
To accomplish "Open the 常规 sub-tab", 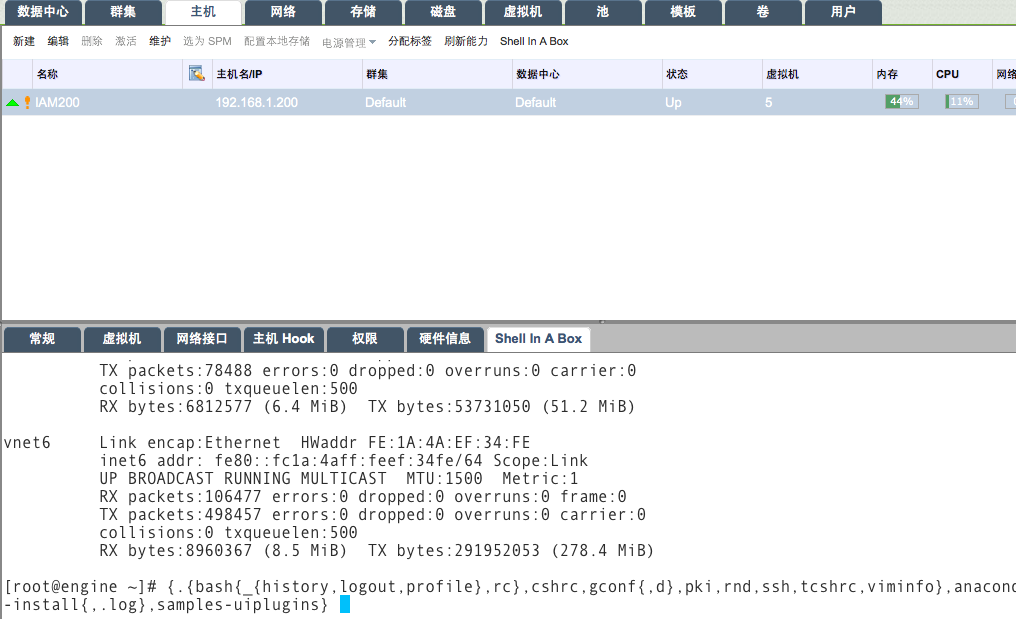I will pyautogui.click(x=42, y=339).
